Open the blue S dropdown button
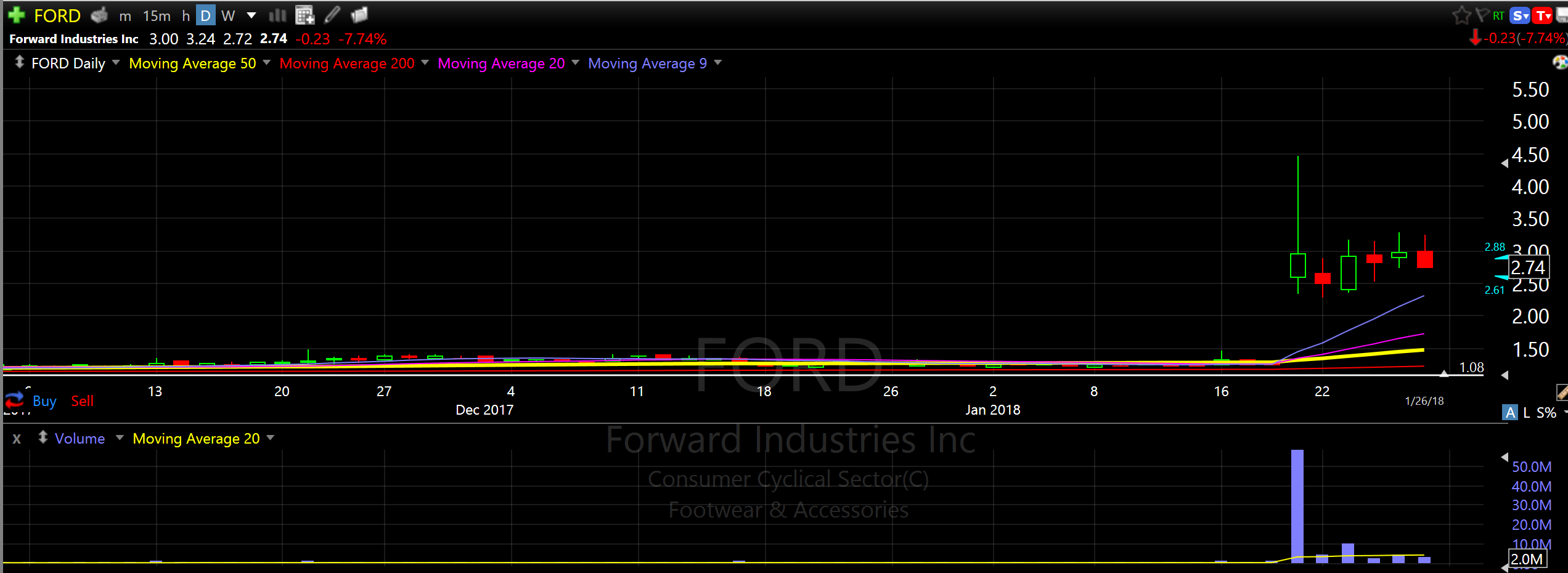 pyautogui.click(x=1521, y=15)
